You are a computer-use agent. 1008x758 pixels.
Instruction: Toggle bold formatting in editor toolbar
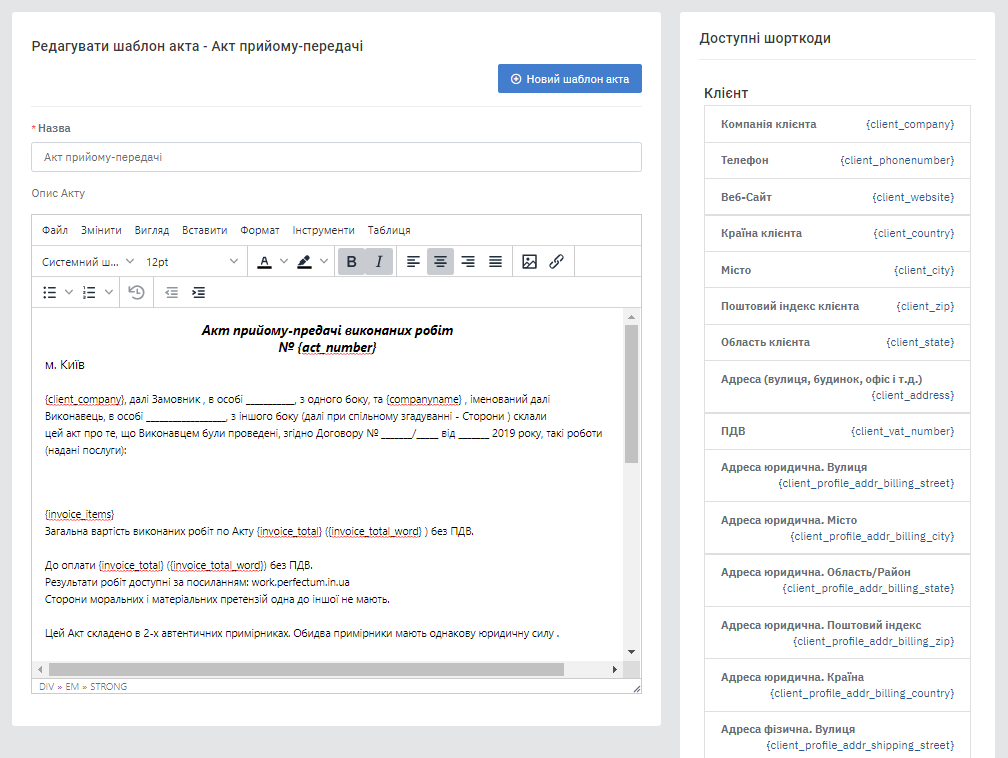click(351, 262)
